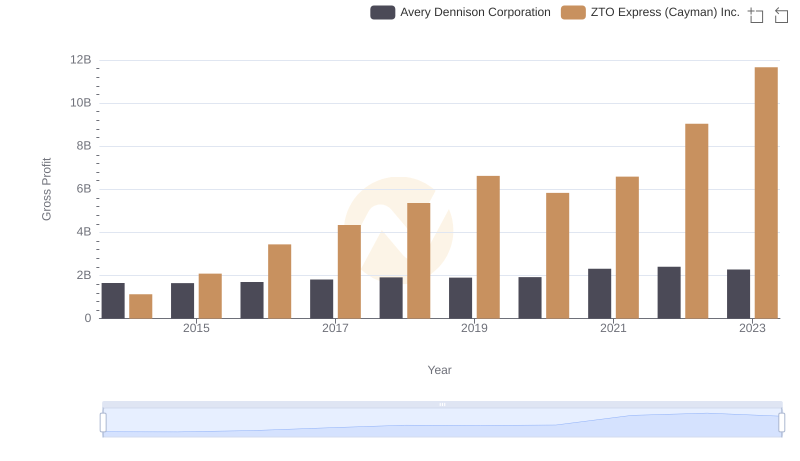The width and height of the screenshot is (800, 461).
Task: Click the Avery Dennison bar for 2018
Action: (391, 298)
